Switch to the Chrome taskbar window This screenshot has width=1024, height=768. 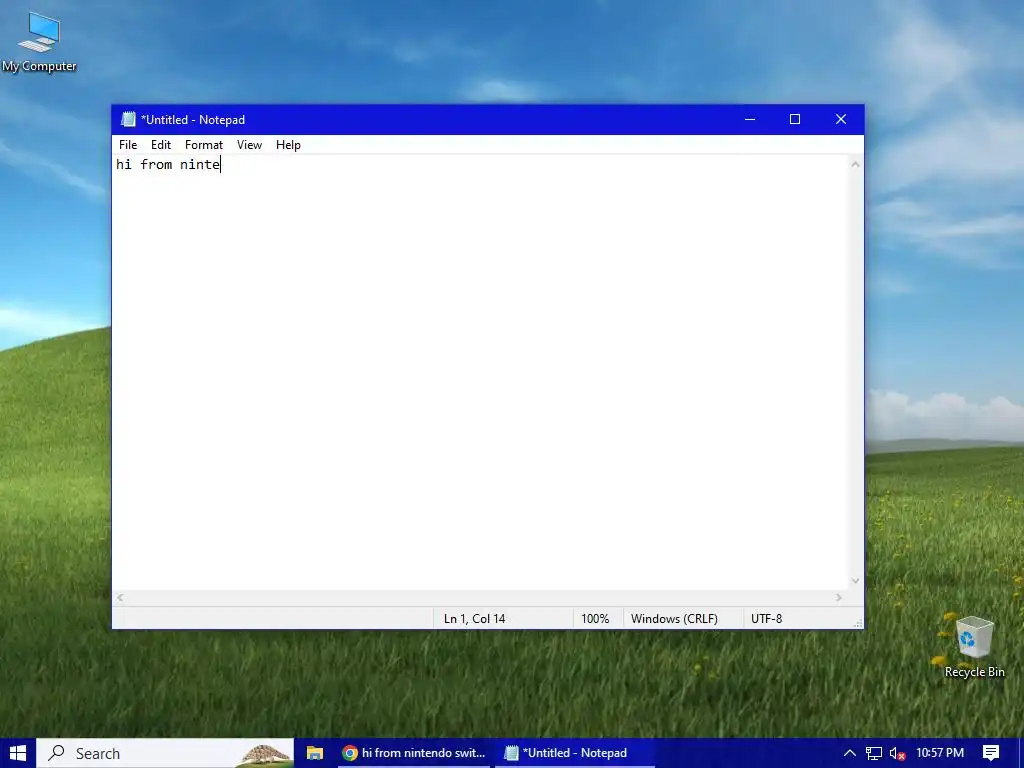coord(414,753)
